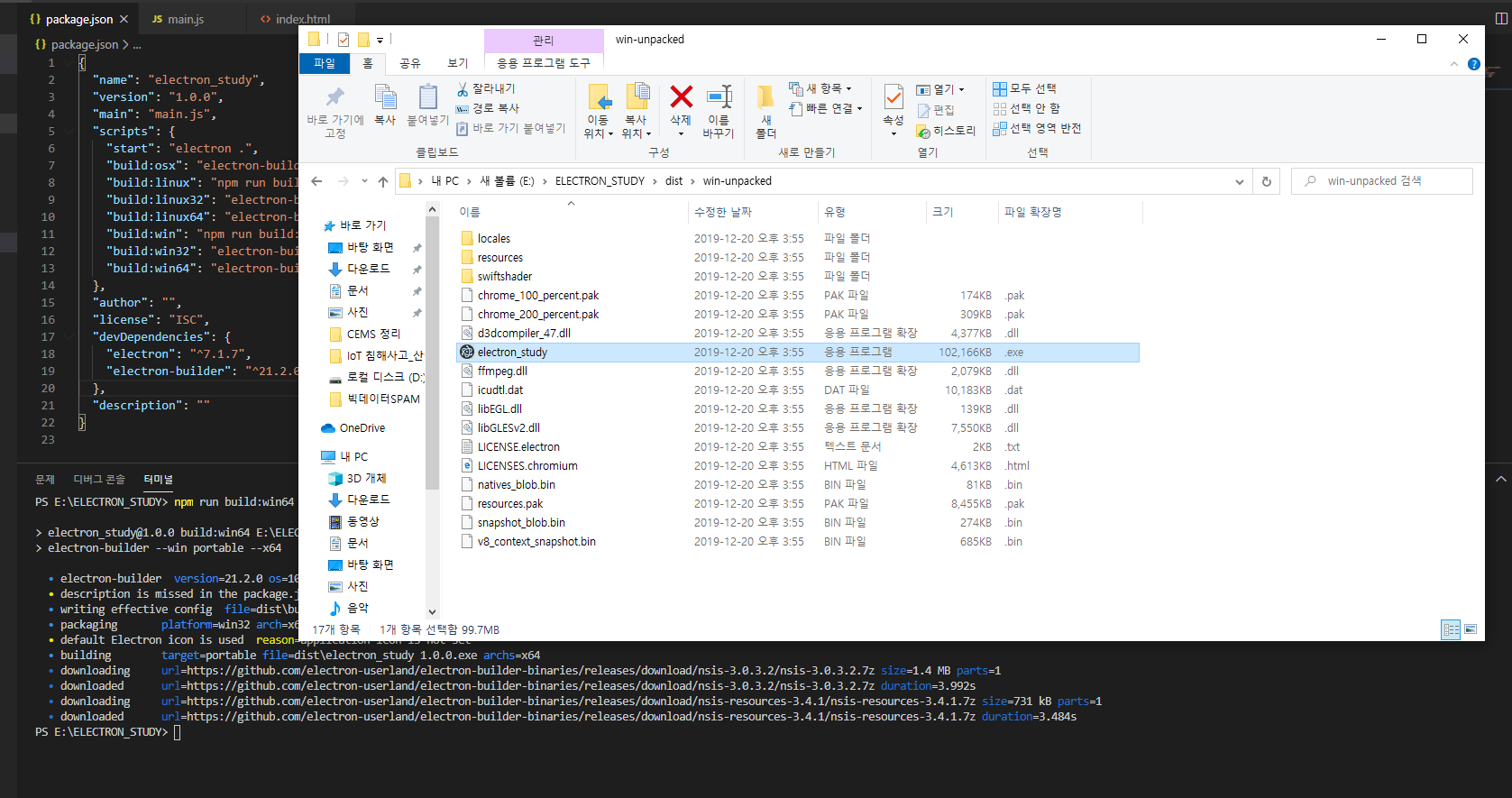Click the Rename (이름 바꾸기) icon

coord(719,96)
